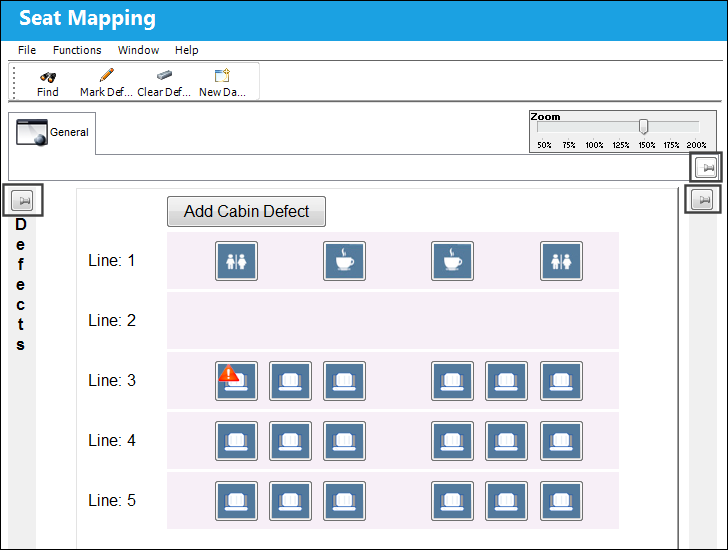Select the first seat in Line 5
The image size is (728, 550).
tap(236, 501)
